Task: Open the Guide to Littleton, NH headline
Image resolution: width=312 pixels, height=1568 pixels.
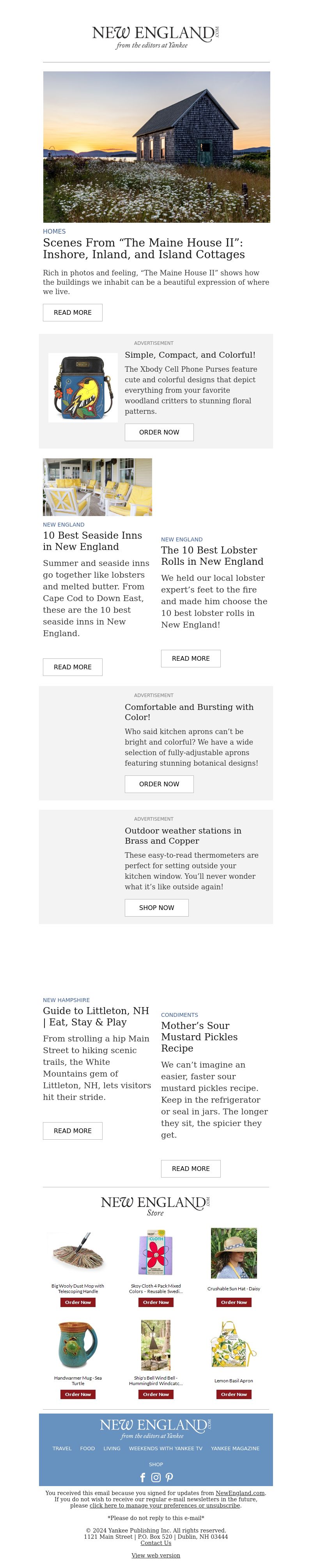Action: click(x=96, y=1016)
